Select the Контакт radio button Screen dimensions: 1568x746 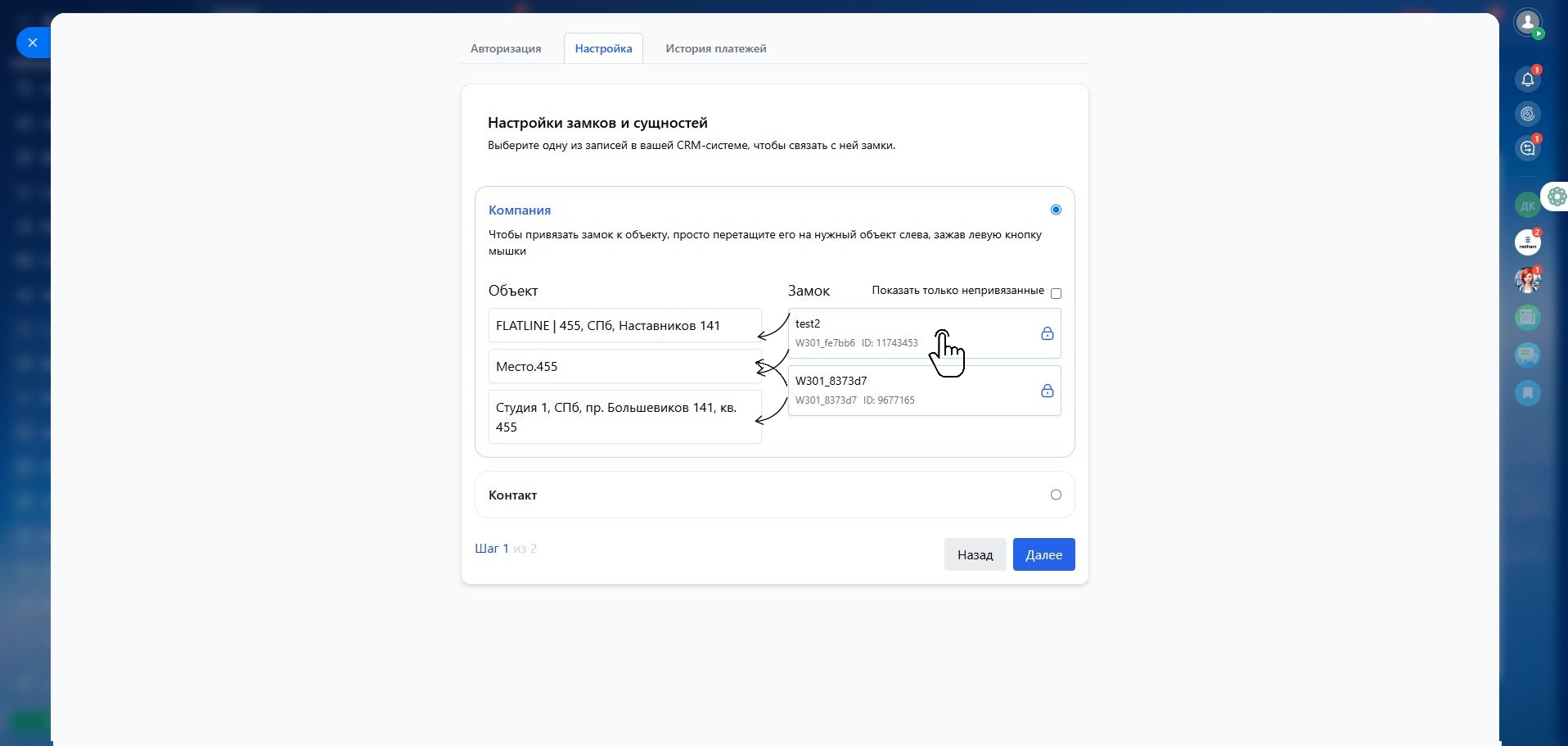[x=1056, y=495]
